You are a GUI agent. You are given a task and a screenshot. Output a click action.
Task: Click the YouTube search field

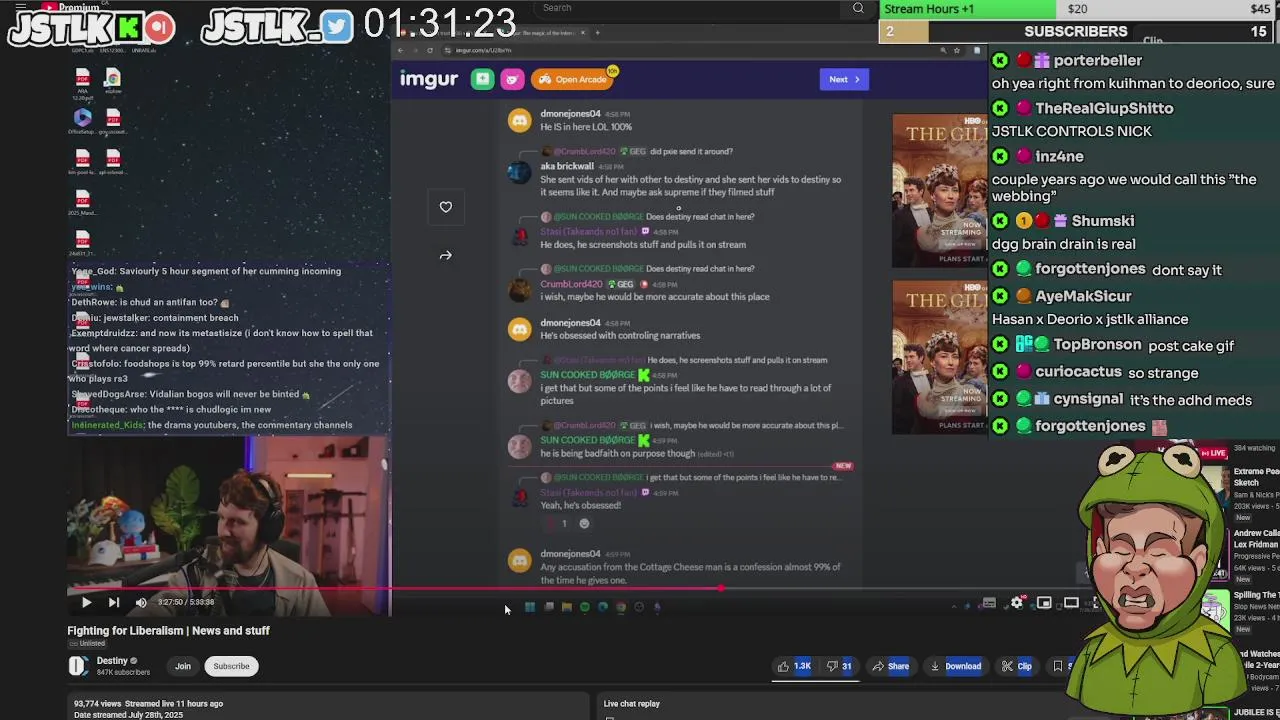690,8
